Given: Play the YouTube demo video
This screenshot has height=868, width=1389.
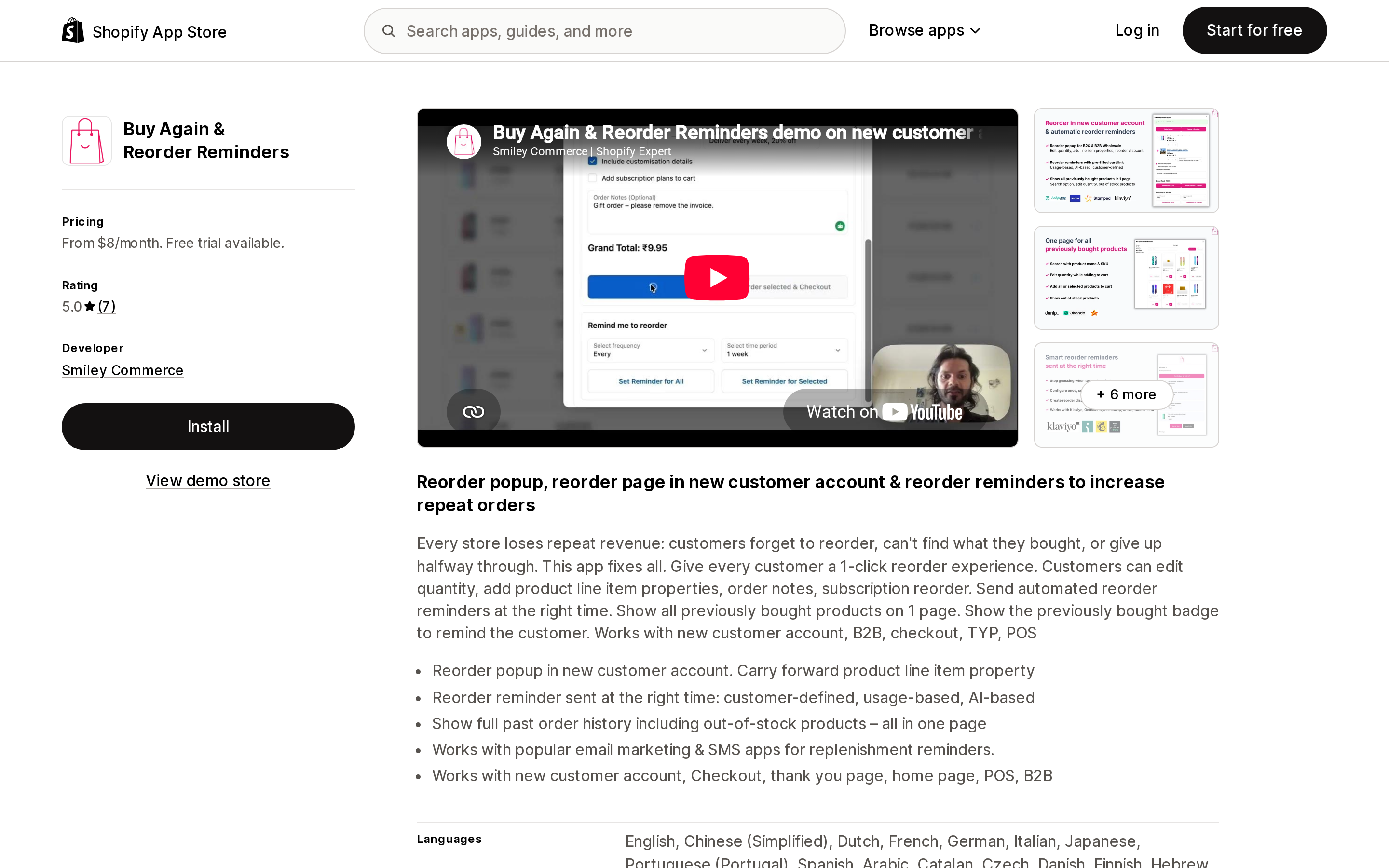Looking at the screenshot, I should click(x=716, y=277).
